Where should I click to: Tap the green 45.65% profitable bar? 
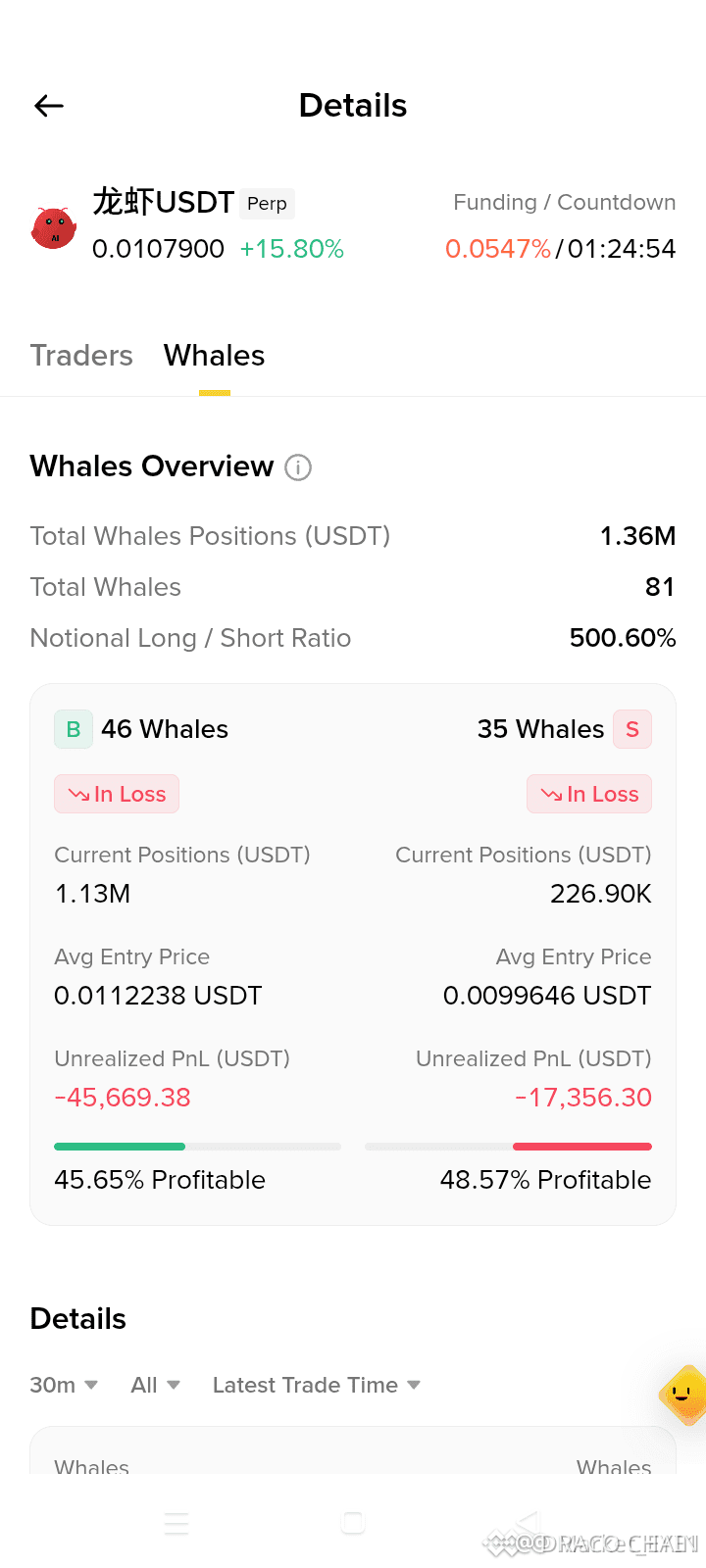point(120,1147)
